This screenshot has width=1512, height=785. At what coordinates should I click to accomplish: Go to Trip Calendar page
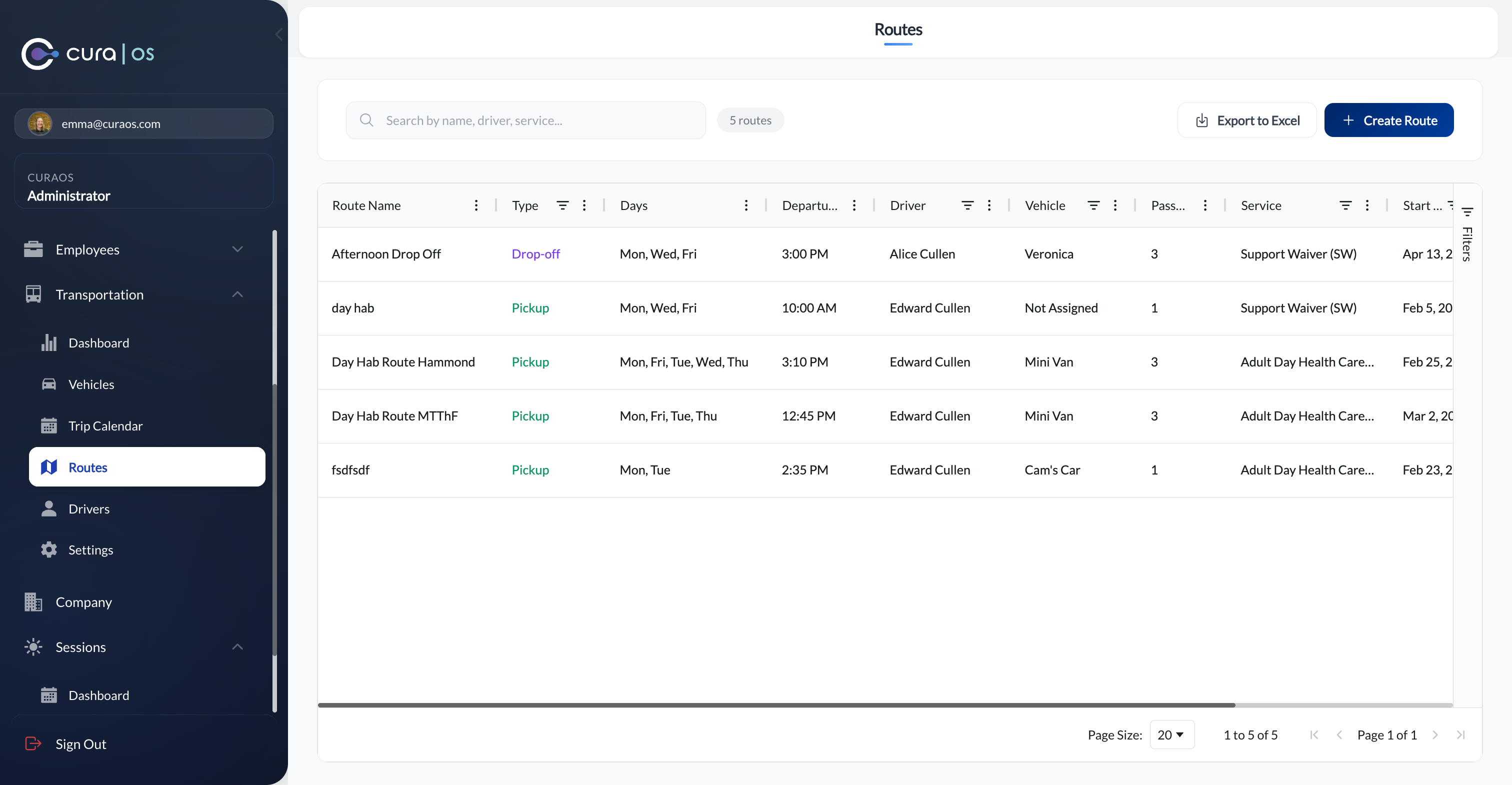pos(105,426)
